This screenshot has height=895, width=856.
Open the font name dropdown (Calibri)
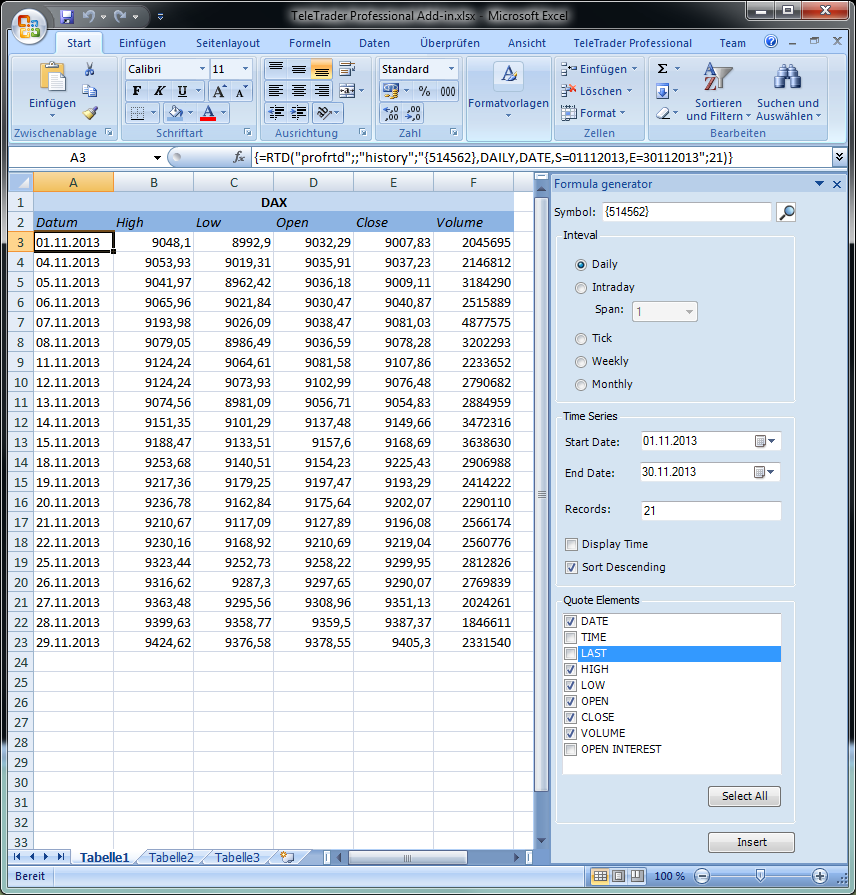pyautogui.click(x=202, y=69)
